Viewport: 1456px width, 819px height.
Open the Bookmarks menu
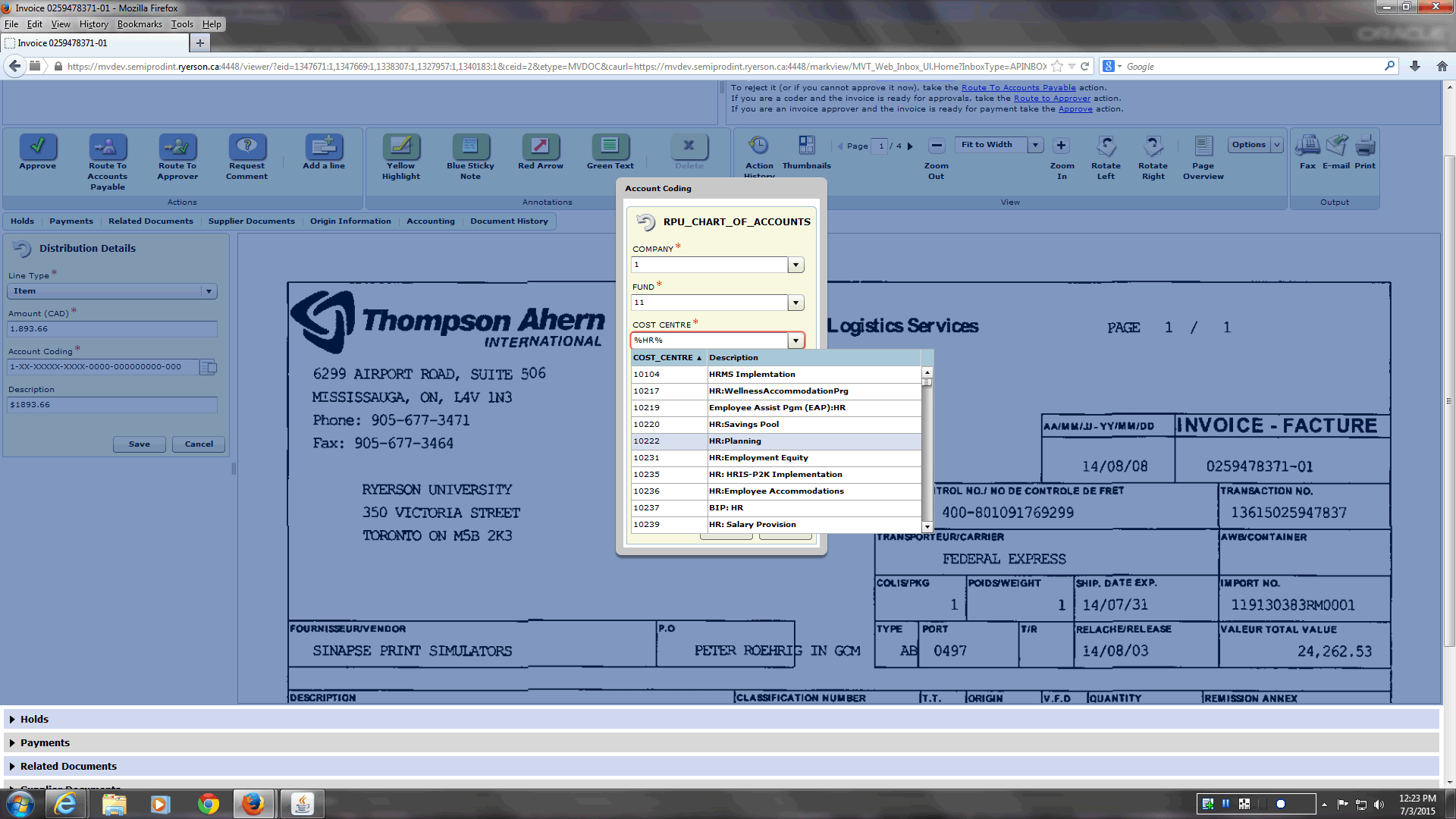(140, 24)
